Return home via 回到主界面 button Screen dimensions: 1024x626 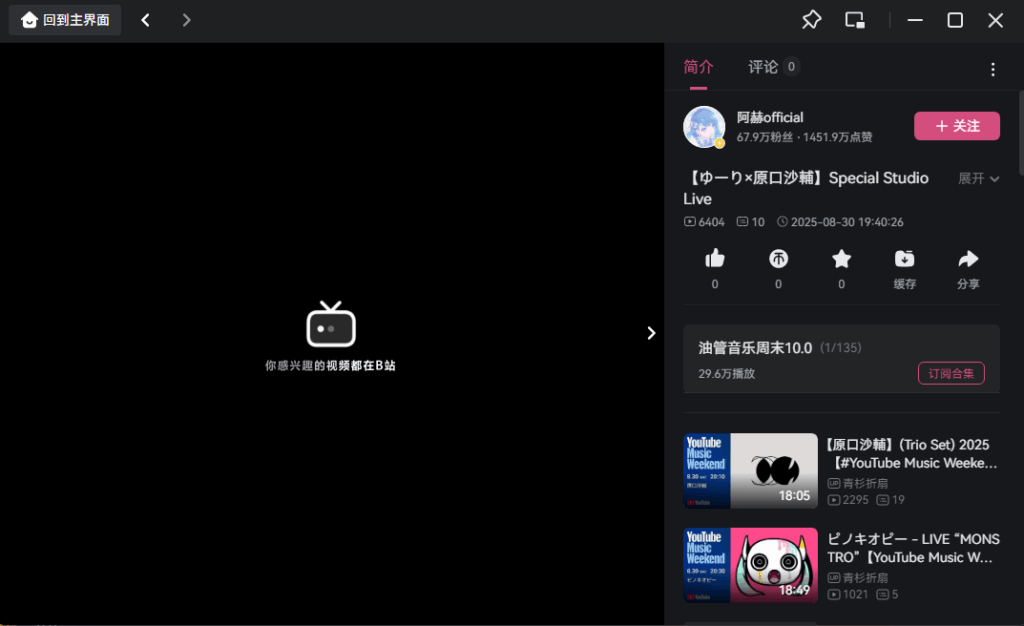click(66, 20)
